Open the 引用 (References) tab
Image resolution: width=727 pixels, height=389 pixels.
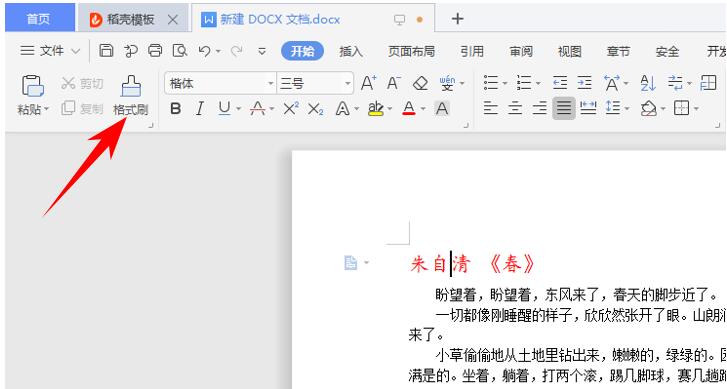[472, 51]
